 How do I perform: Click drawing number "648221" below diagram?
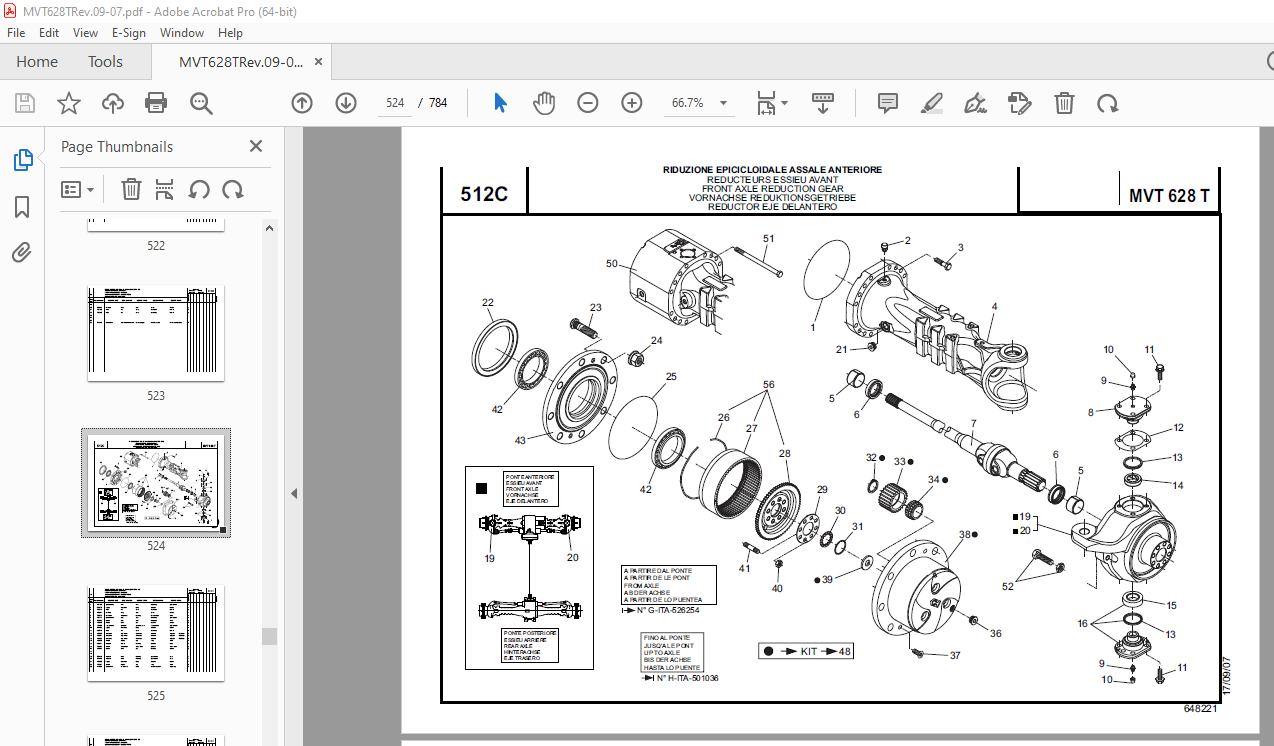pos(1200,708)
